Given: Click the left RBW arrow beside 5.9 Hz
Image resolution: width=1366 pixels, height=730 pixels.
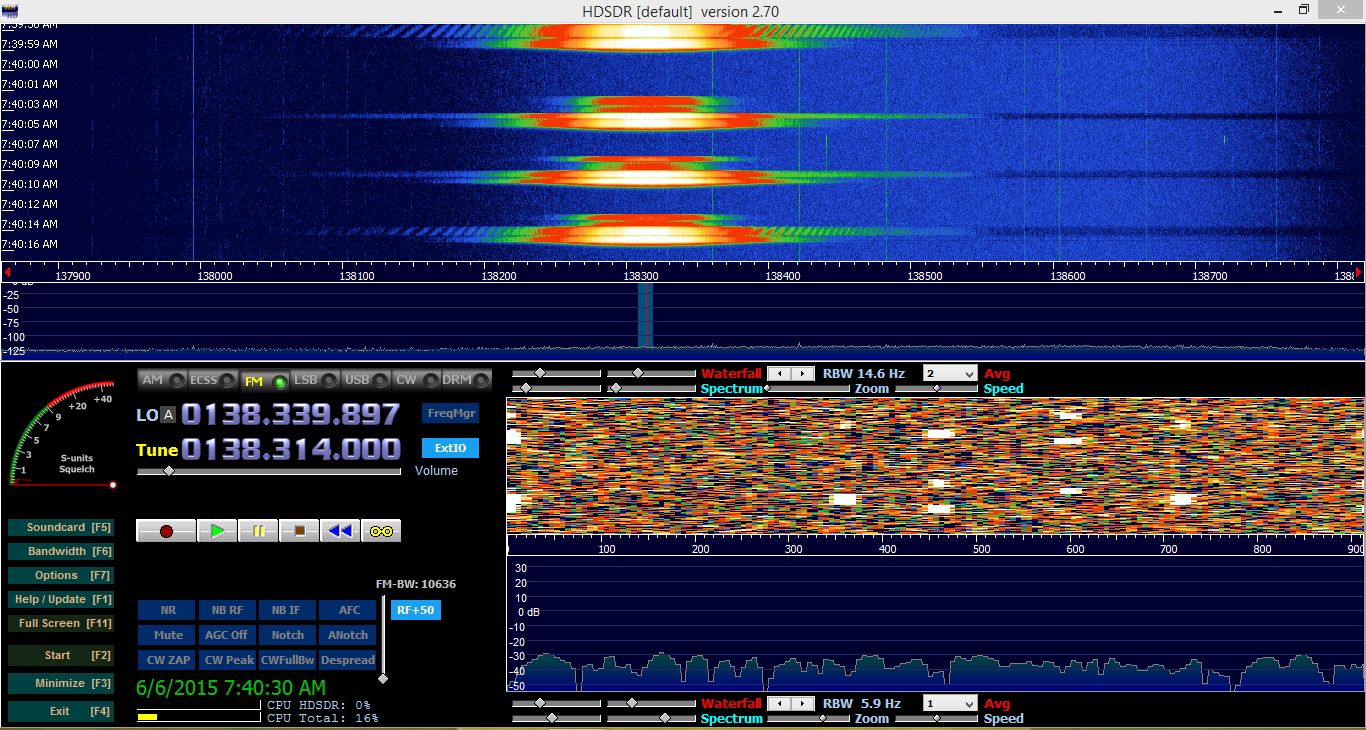Looking at the screenshot, I should click(x=779, y=703).
